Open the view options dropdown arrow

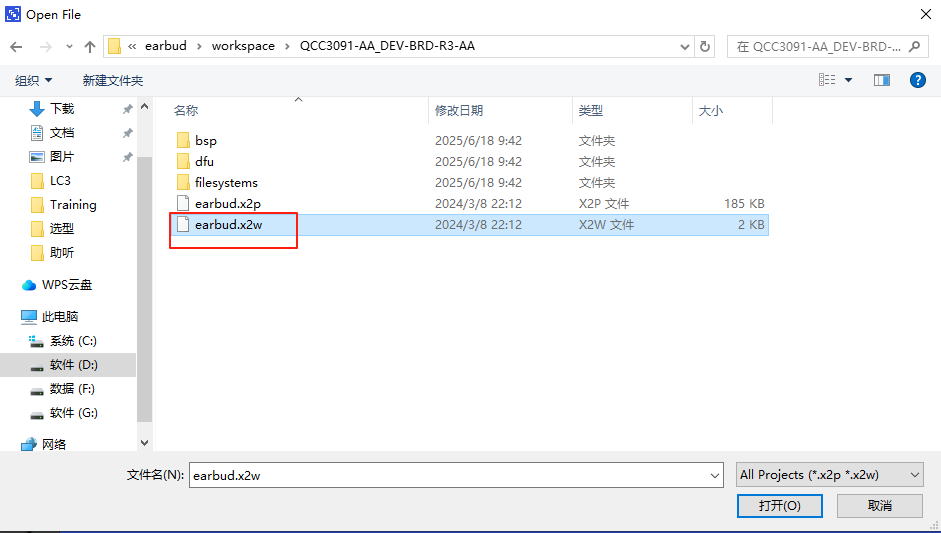click(x=849, y=80)
